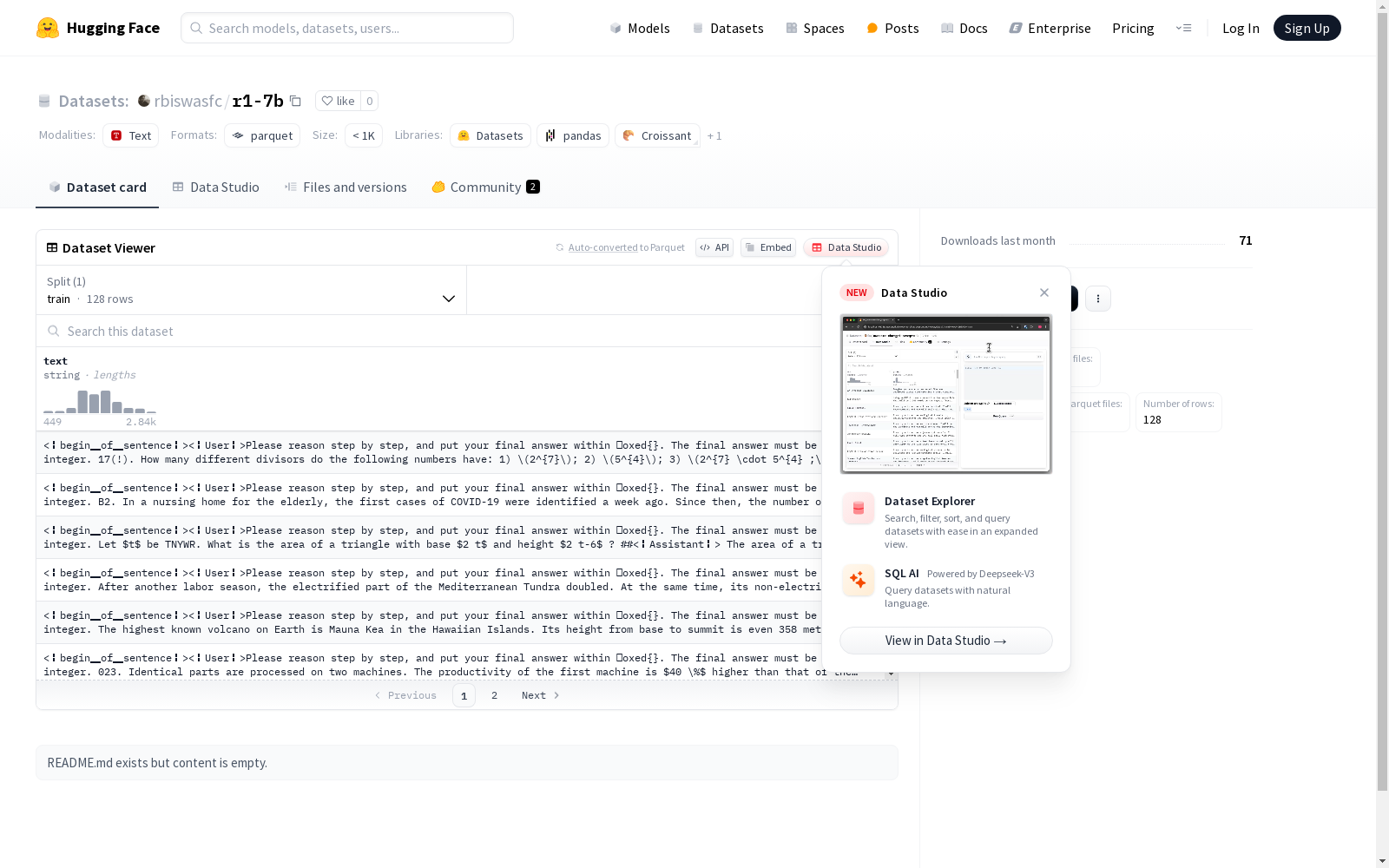Open the Data Studio tab
The image size is (1389, 868).
[215, 187]
